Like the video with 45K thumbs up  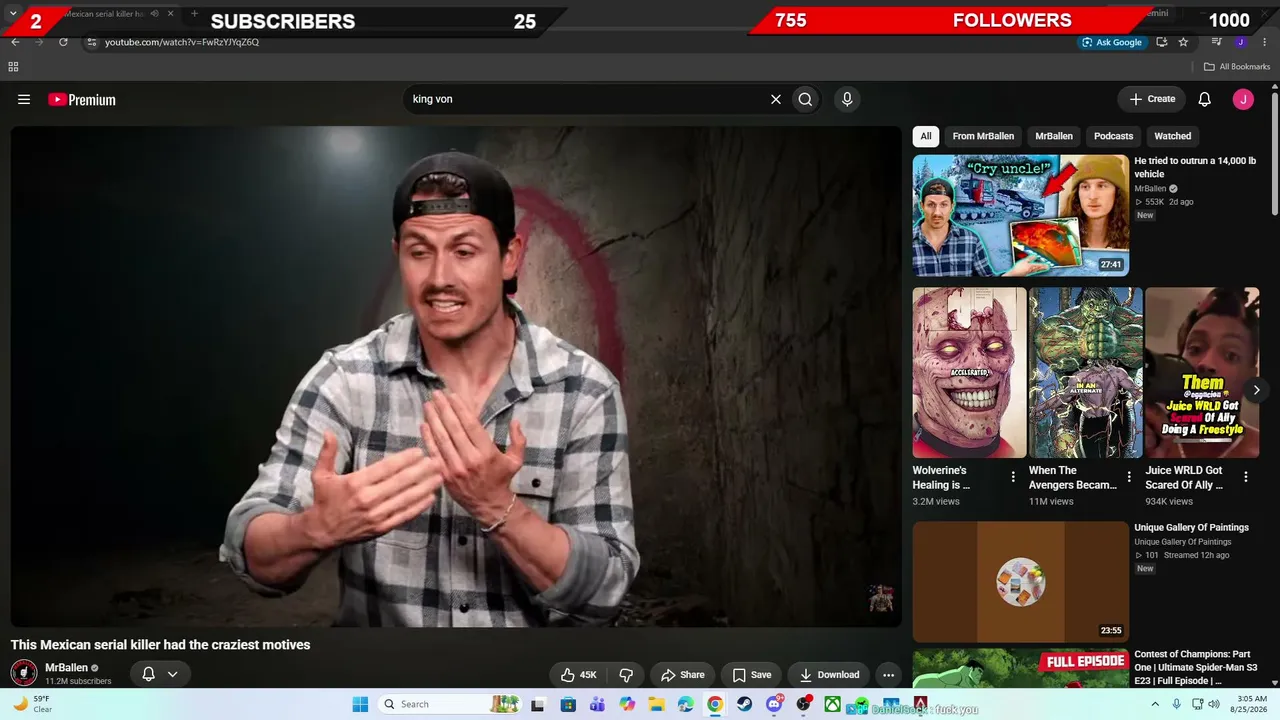pos(578,675)
